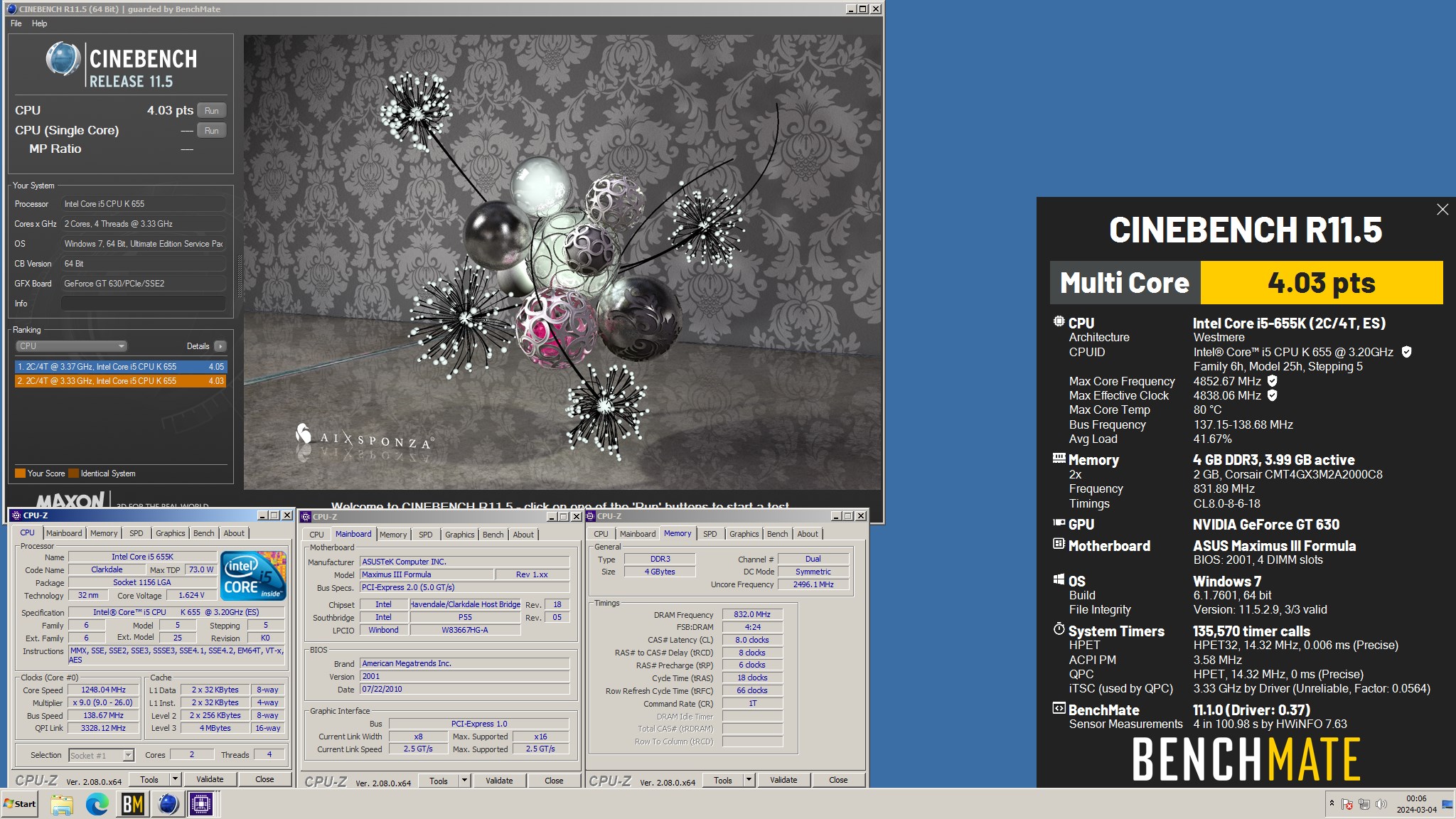Click the taskbar clock showing 00:06
The width and height of the screenshot is (1456, 819).
[x=1416, y=804]
